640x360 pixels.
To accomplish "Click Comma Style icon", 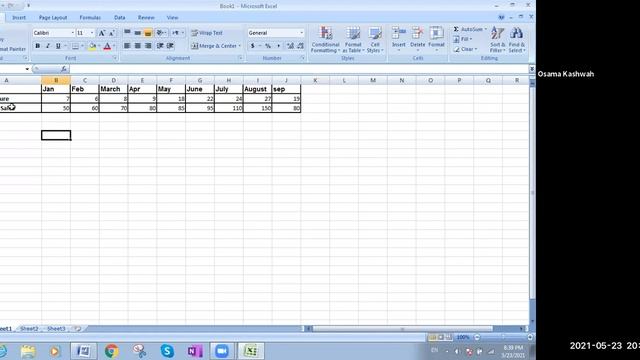I will pos(278,46).
